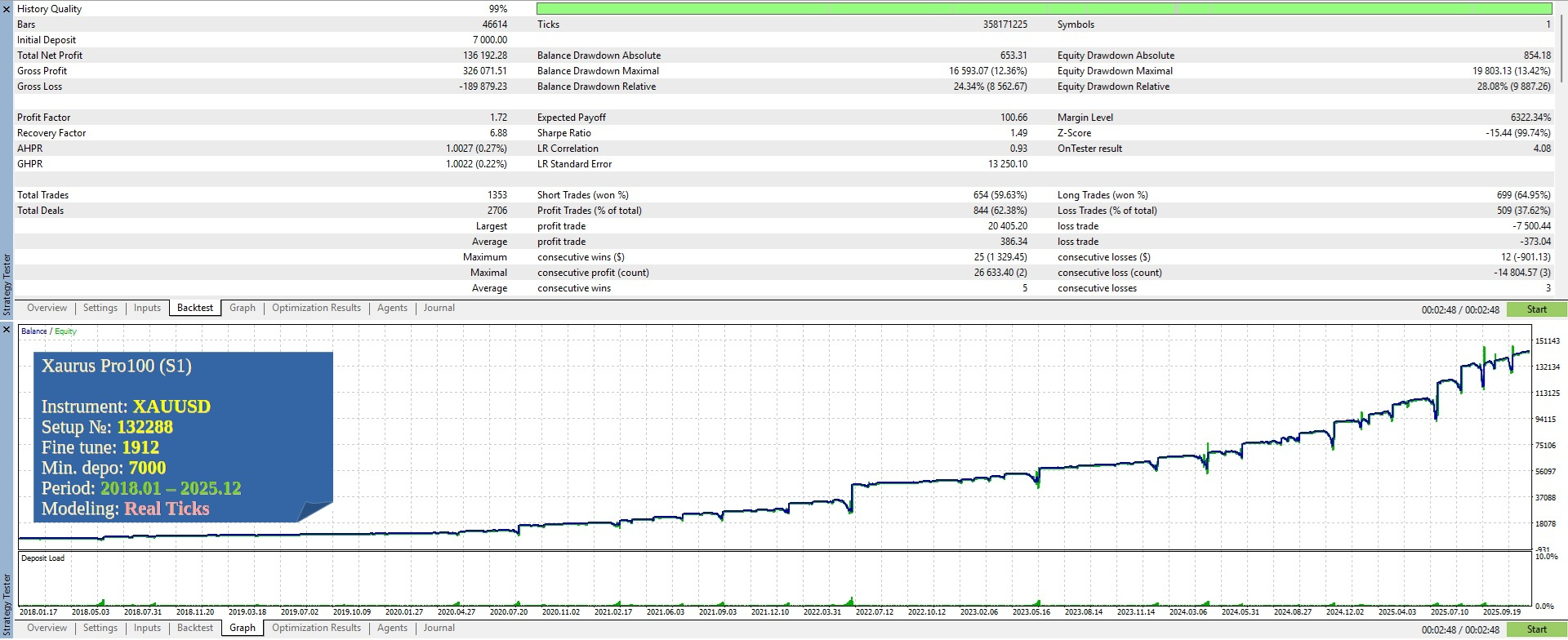Open Journal tab in lower panel
Image resolution: width=1568 pixels, height=640 pixels.
coord(439,628)
